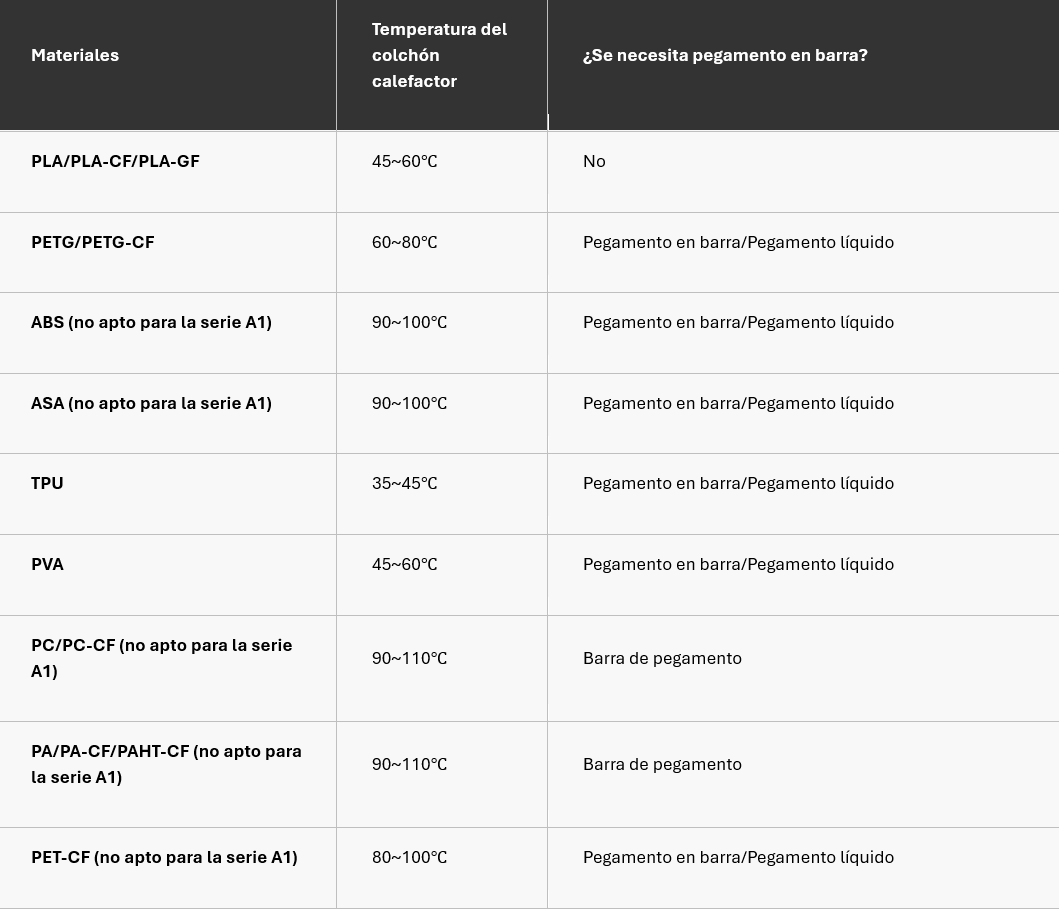The height and width of the screenshot is (909, 1059).
Task: Click the "No" glue cell for PLA
Action: pos(594,161)
